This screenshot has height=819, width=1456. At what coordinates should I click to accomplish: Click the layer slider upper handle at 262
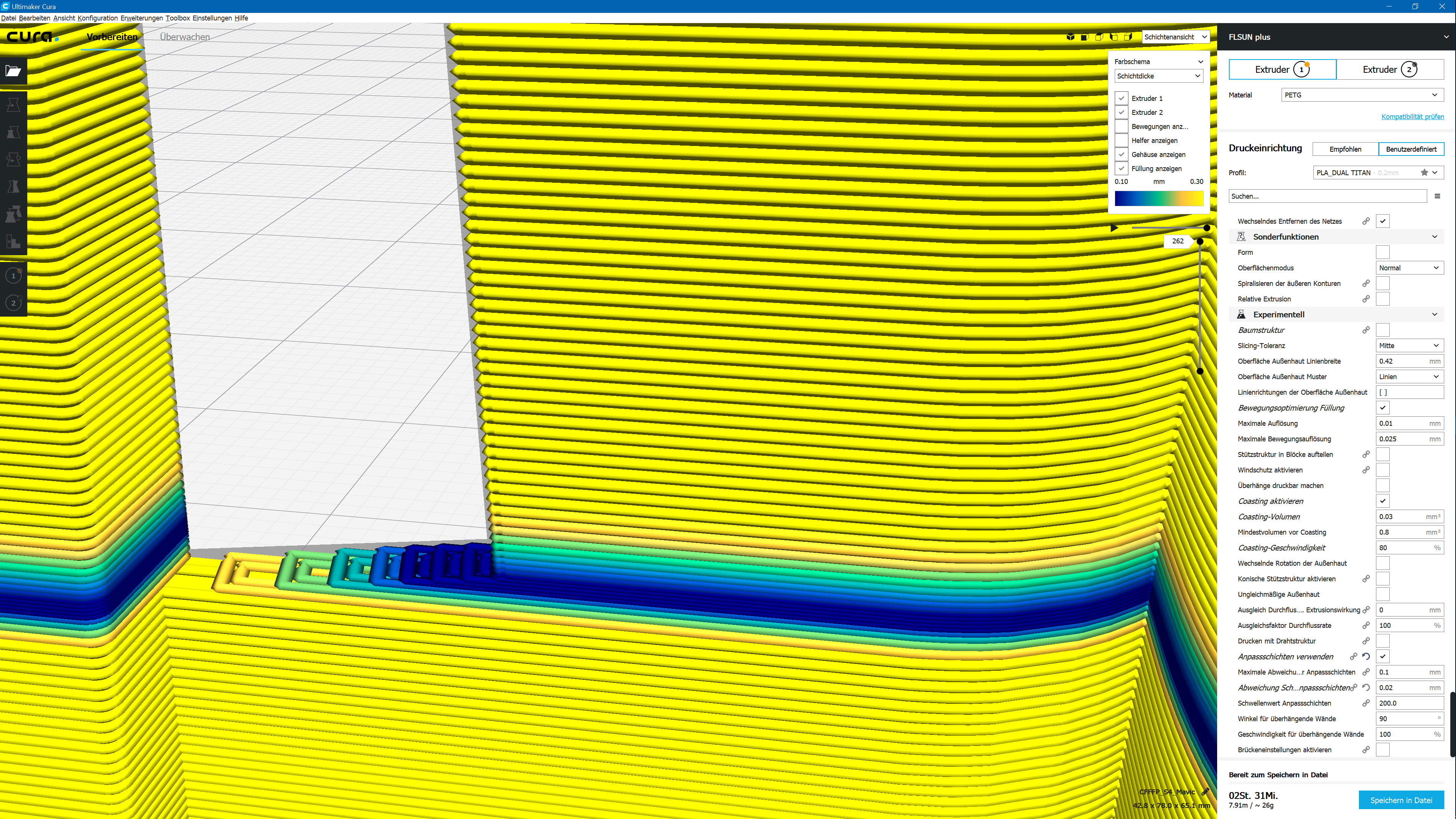1199,242
